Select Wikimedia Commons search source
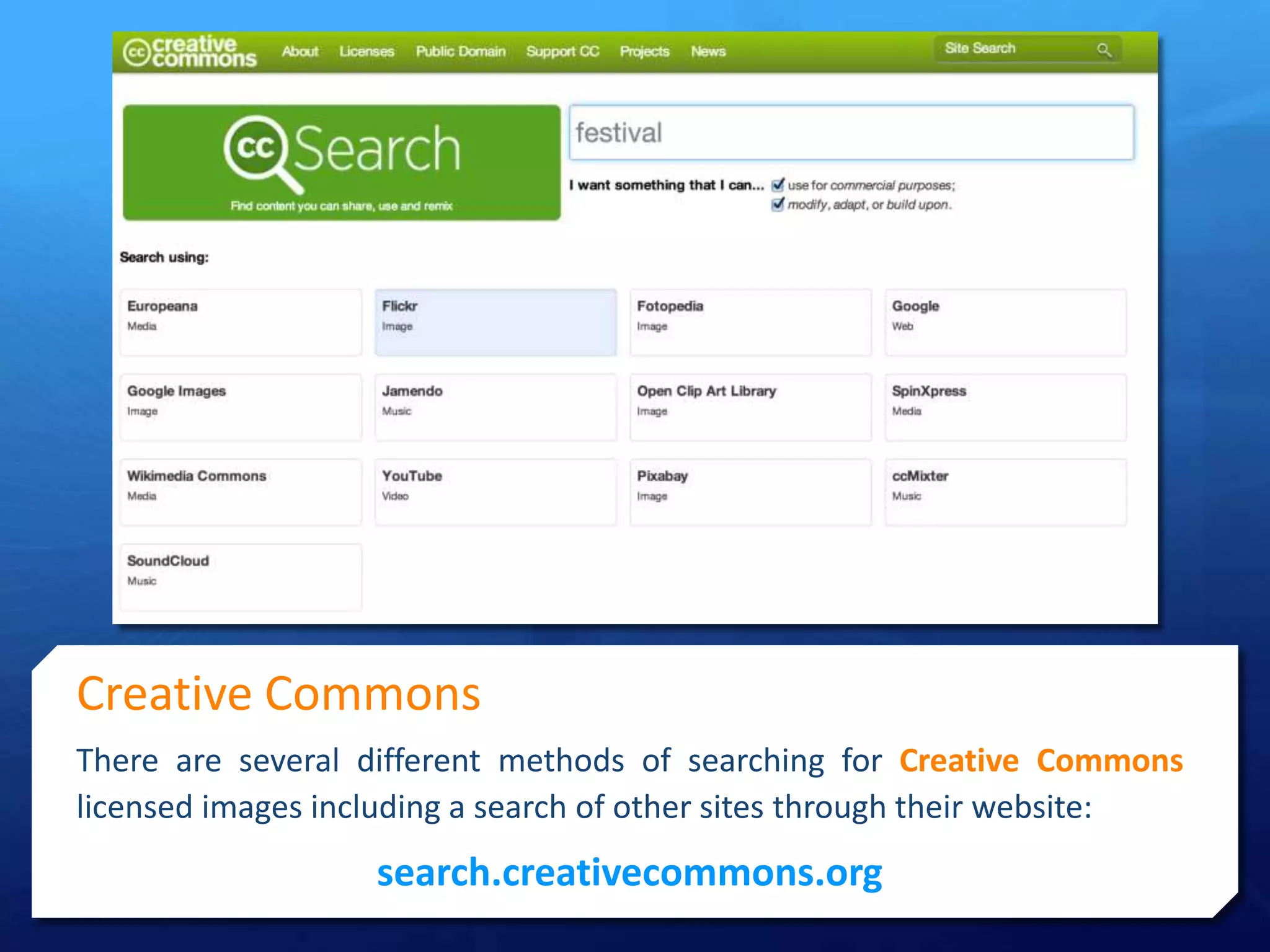The height and width of the screenshot is (952, 1270). (x=241, y=492)
